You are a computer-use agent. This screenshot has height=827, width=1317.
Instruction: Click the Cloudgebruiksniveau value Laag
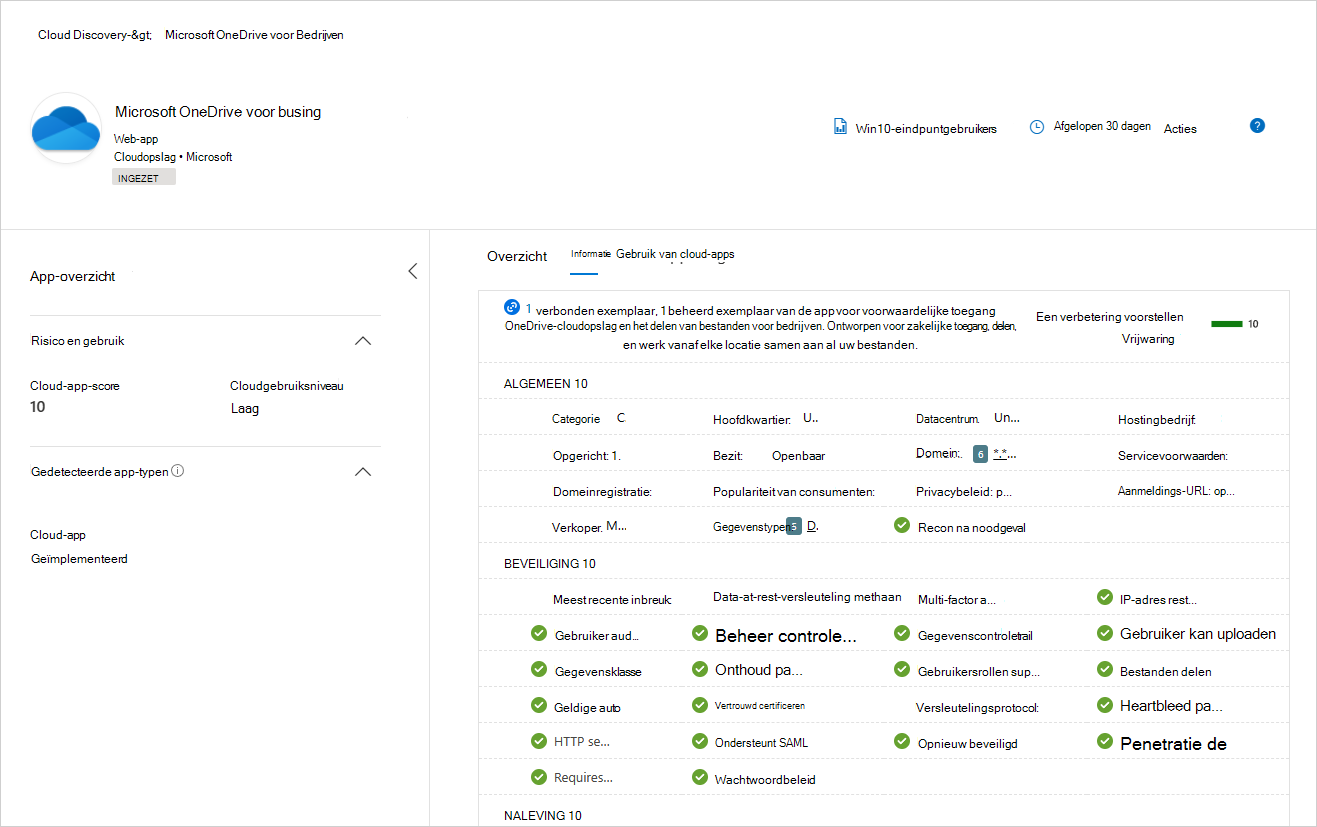pyautogui.click(x=245, y=408)
